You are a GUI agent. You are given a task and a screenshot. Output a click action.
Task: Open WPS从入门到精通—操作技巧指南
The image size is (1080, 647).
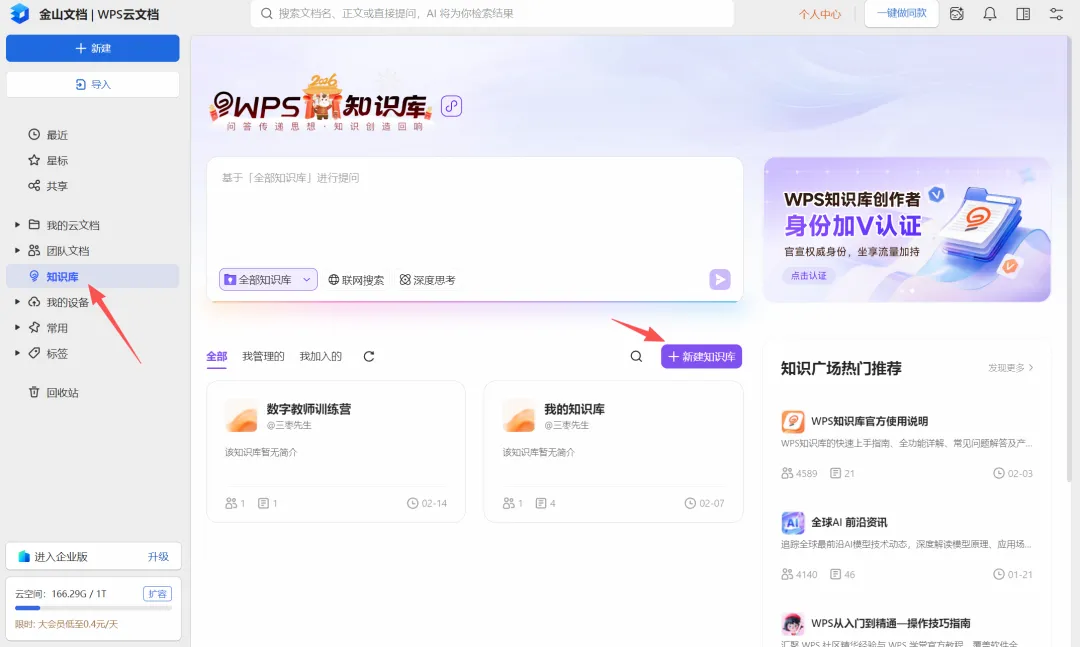coord(891,624)
